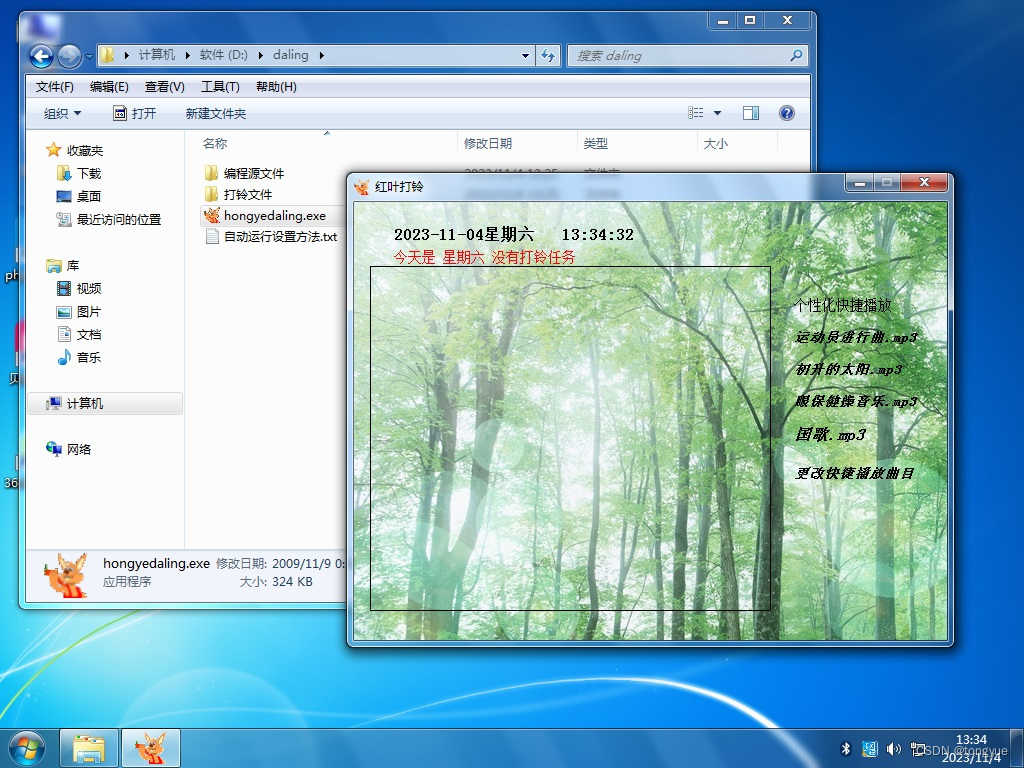Toggle the preview pane icon
This screenshot has width=1024, height=768.
[751, 113]
